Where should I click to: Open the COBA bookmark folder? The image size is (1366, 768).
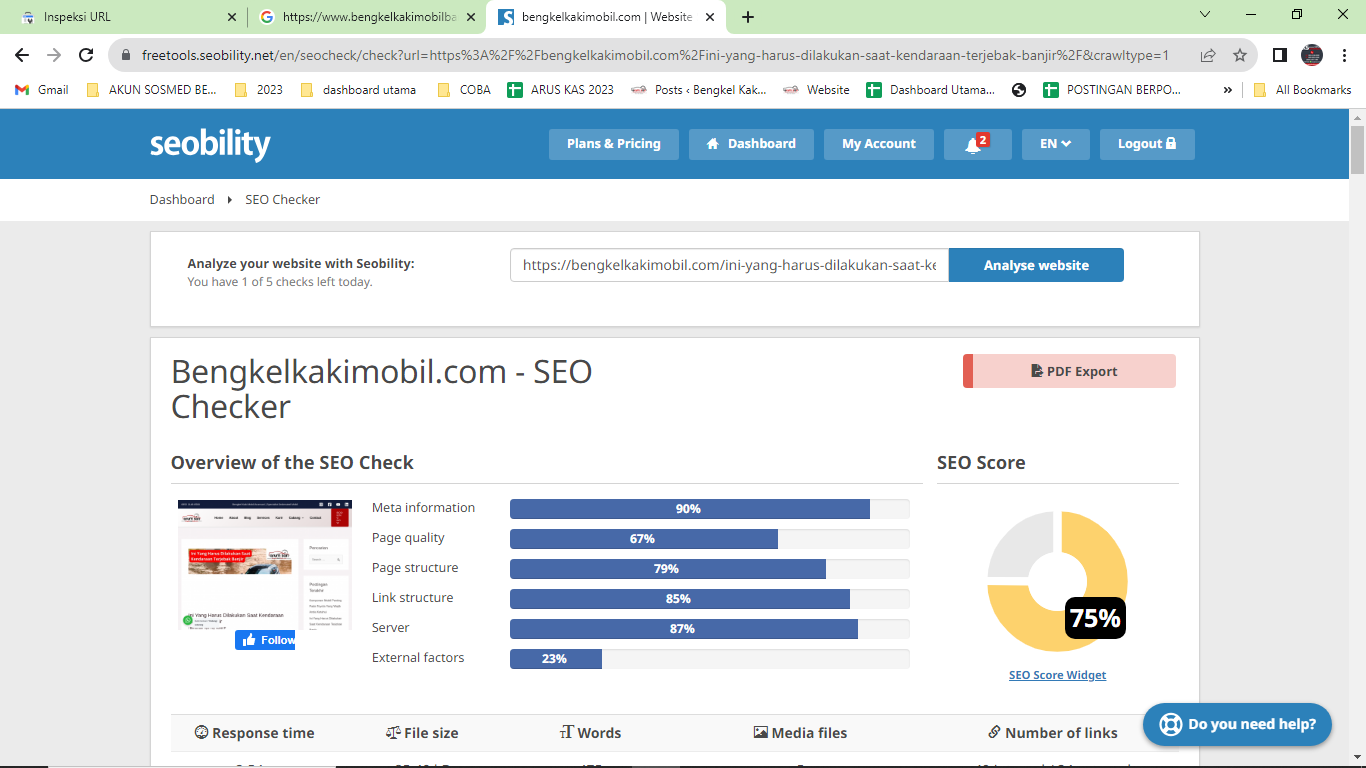[464, 89]
